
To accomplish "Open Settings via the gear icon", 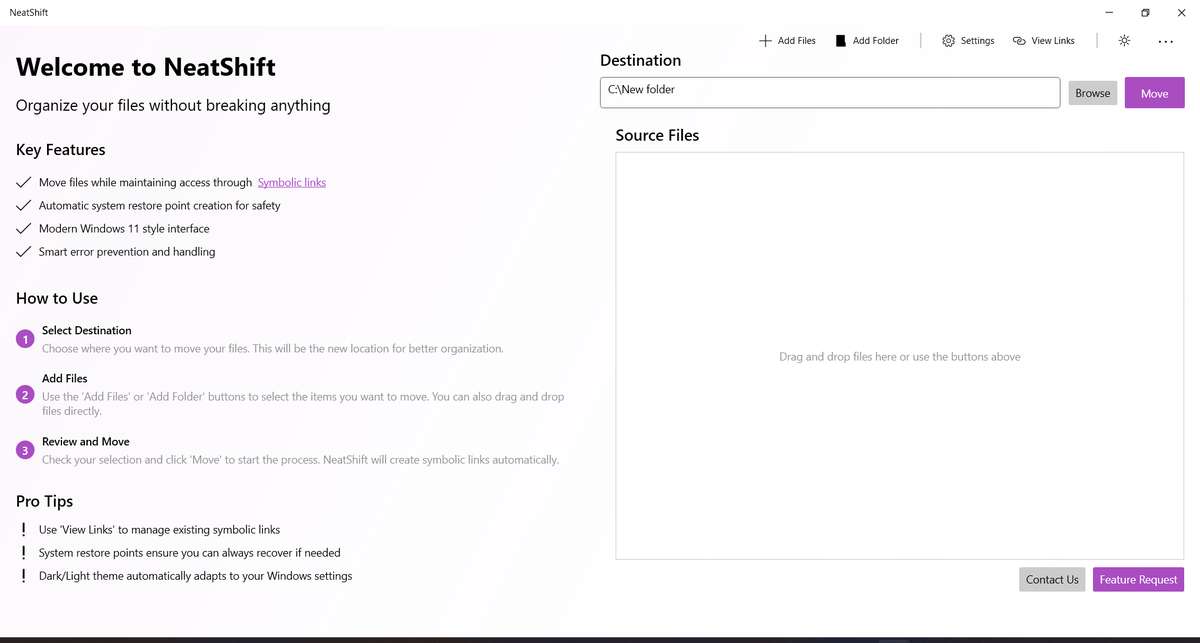I will 949,41.
